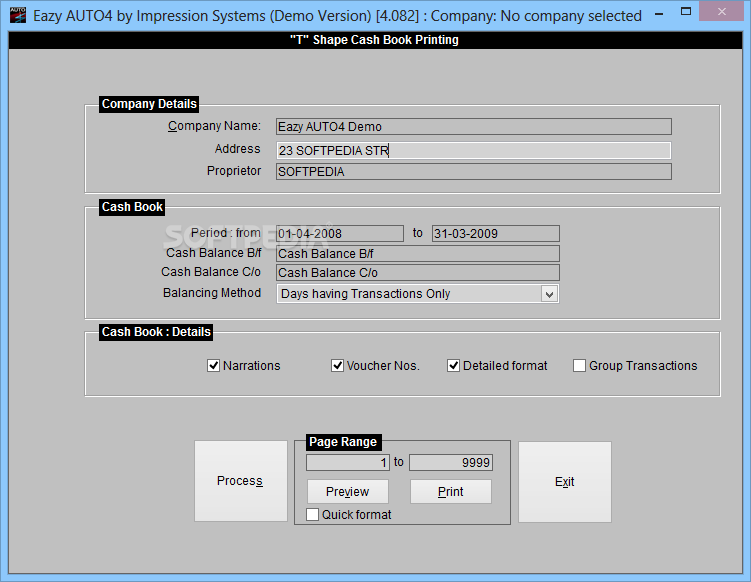This screenshot has width=751, height=582.
Task: Click the Preview button
Action: [348, 491]
